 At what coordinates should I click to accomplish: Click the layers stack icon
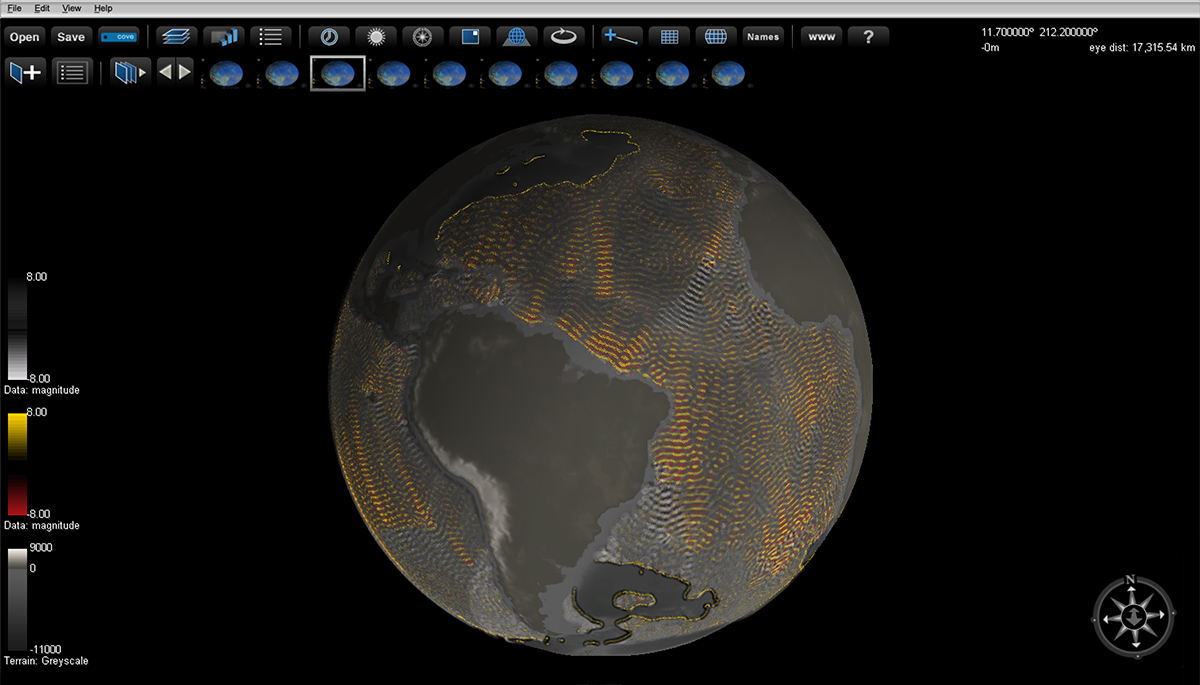click(x=177, y=37)
